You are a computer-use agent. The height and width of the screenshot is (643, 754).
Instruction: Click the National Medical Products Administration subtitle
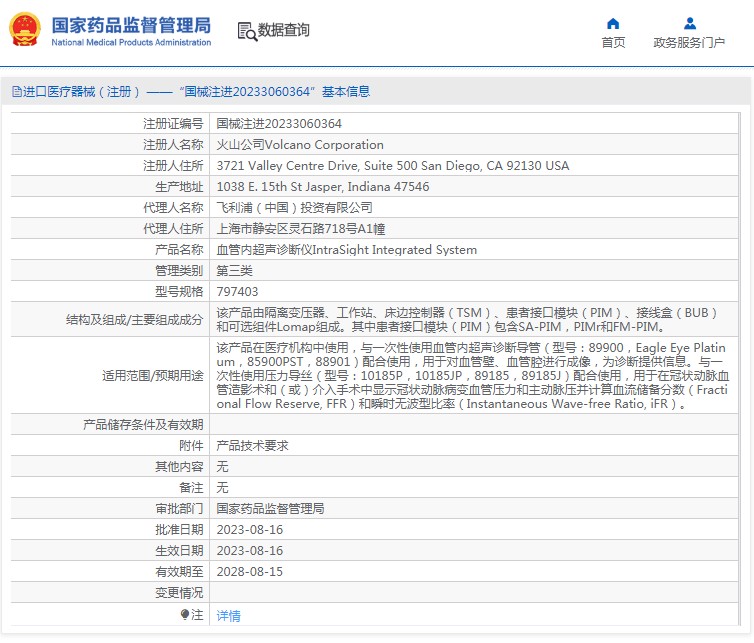[131, 42]
